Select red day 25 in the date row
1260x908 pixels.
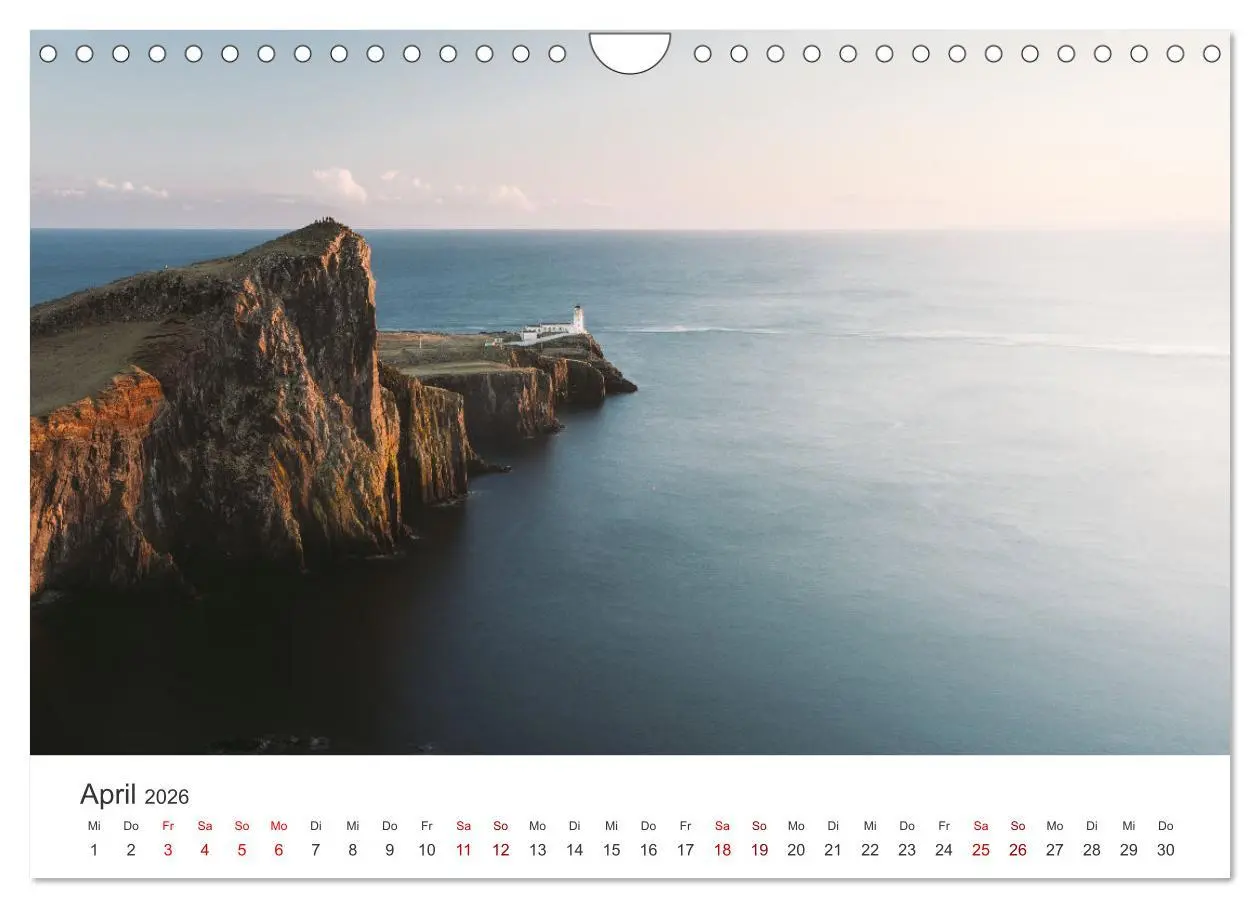(x=981, y=850)
